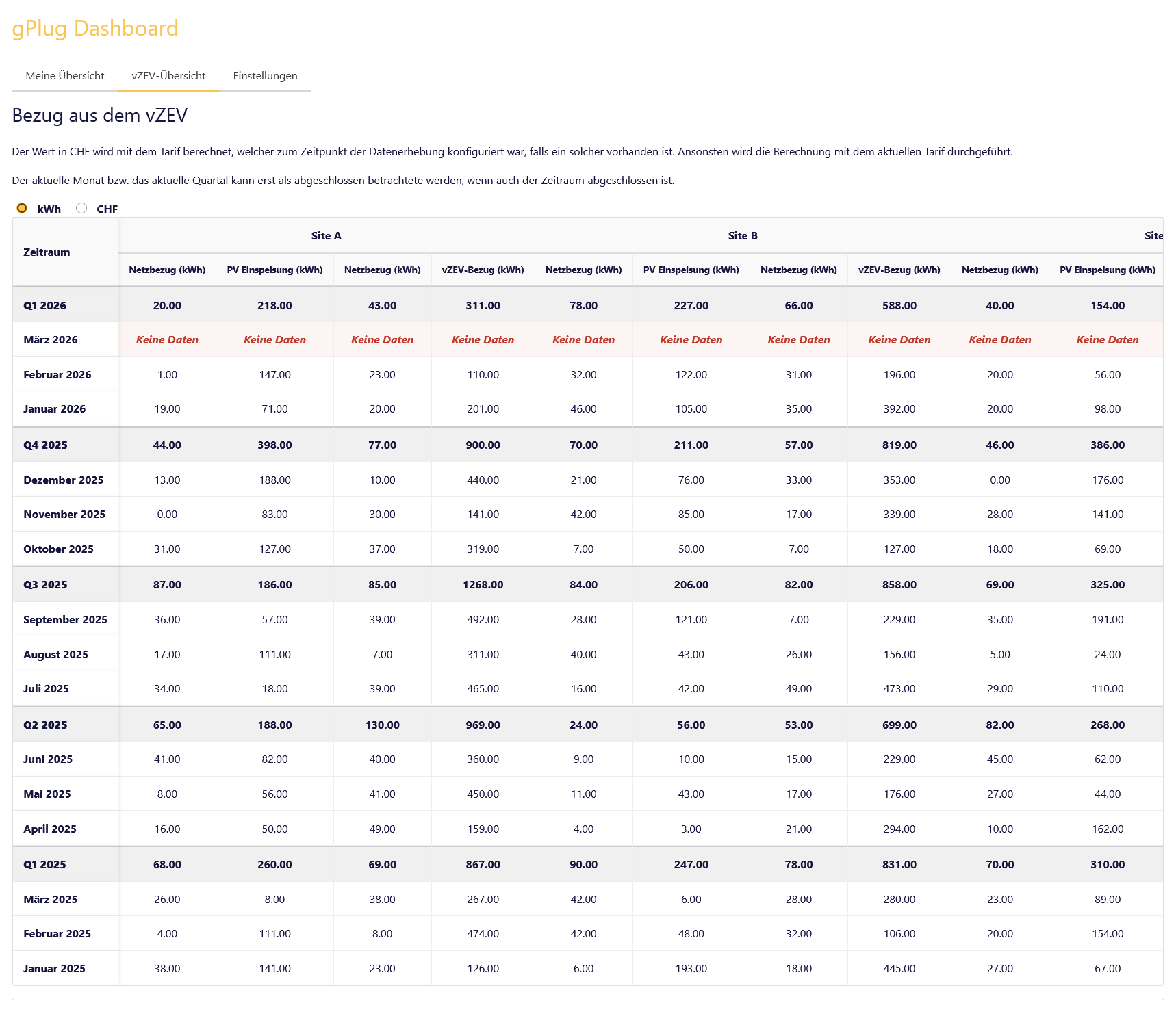The width and height of the screenshot is (1176, 1014).
Task: Select the Januar 2026 row label
Action: pyautogui.click(x=55, y=409)
